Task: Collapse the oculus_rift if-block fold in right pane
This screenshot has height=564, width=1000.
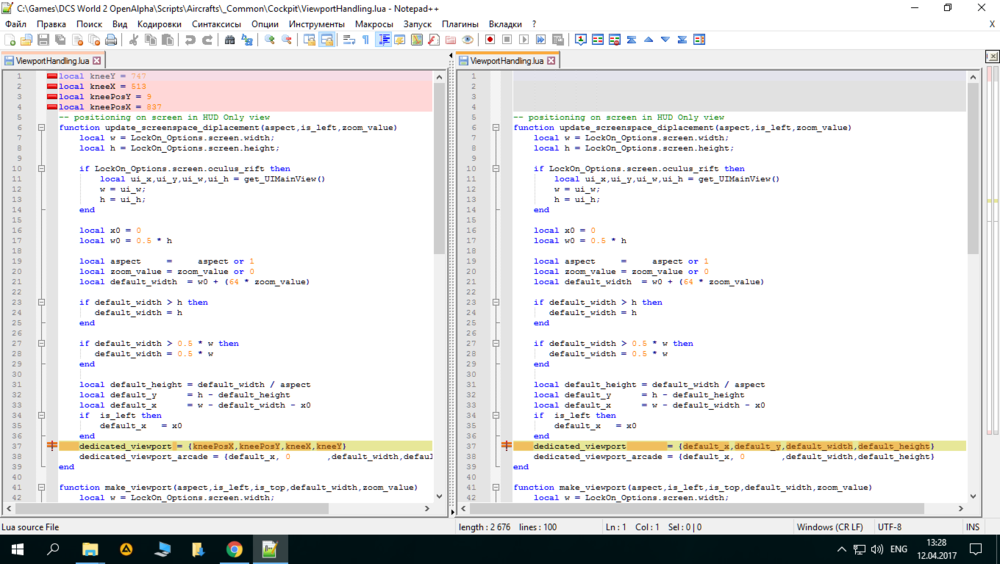Action: pos(496,169)
